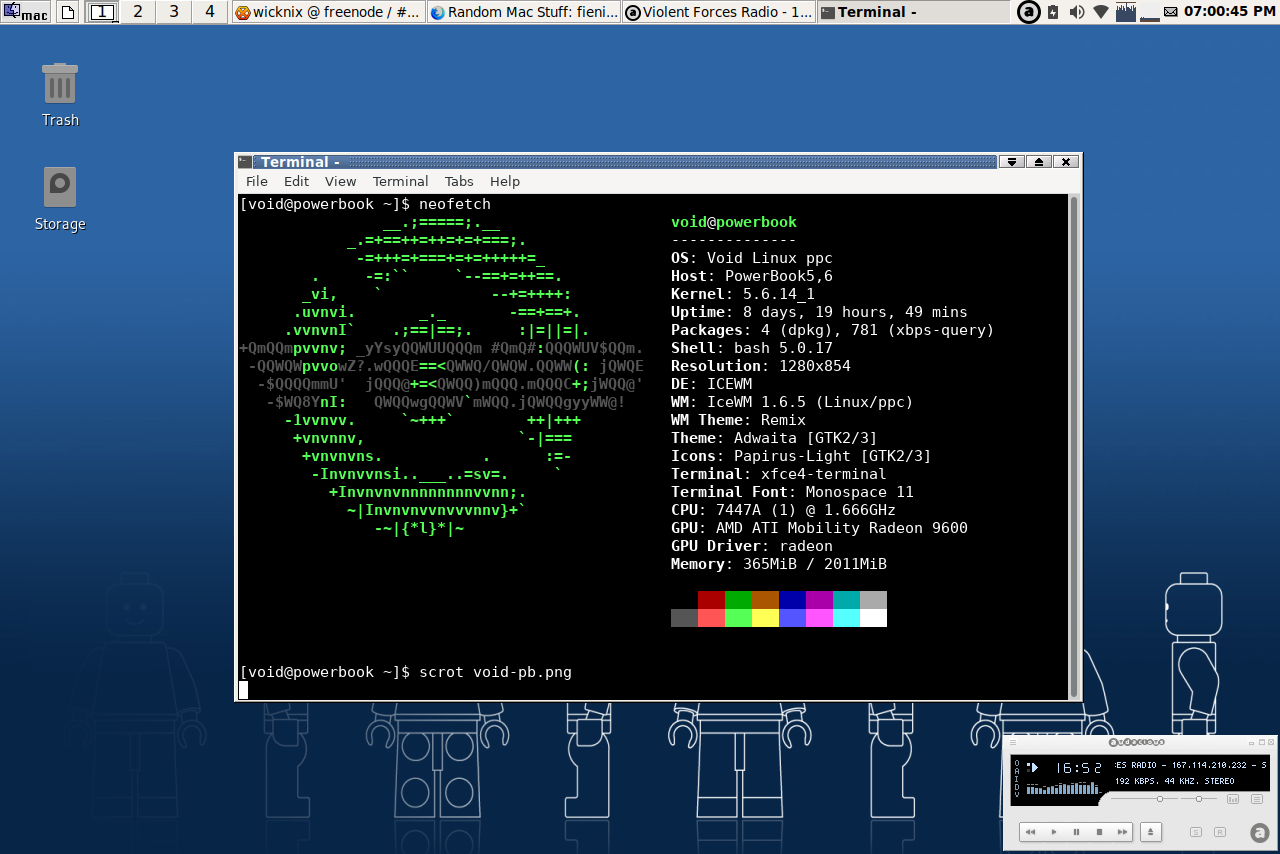Toggle repeat 'R' button in Audacious
Screen dimensions: 1280x854
(1220, 832)
